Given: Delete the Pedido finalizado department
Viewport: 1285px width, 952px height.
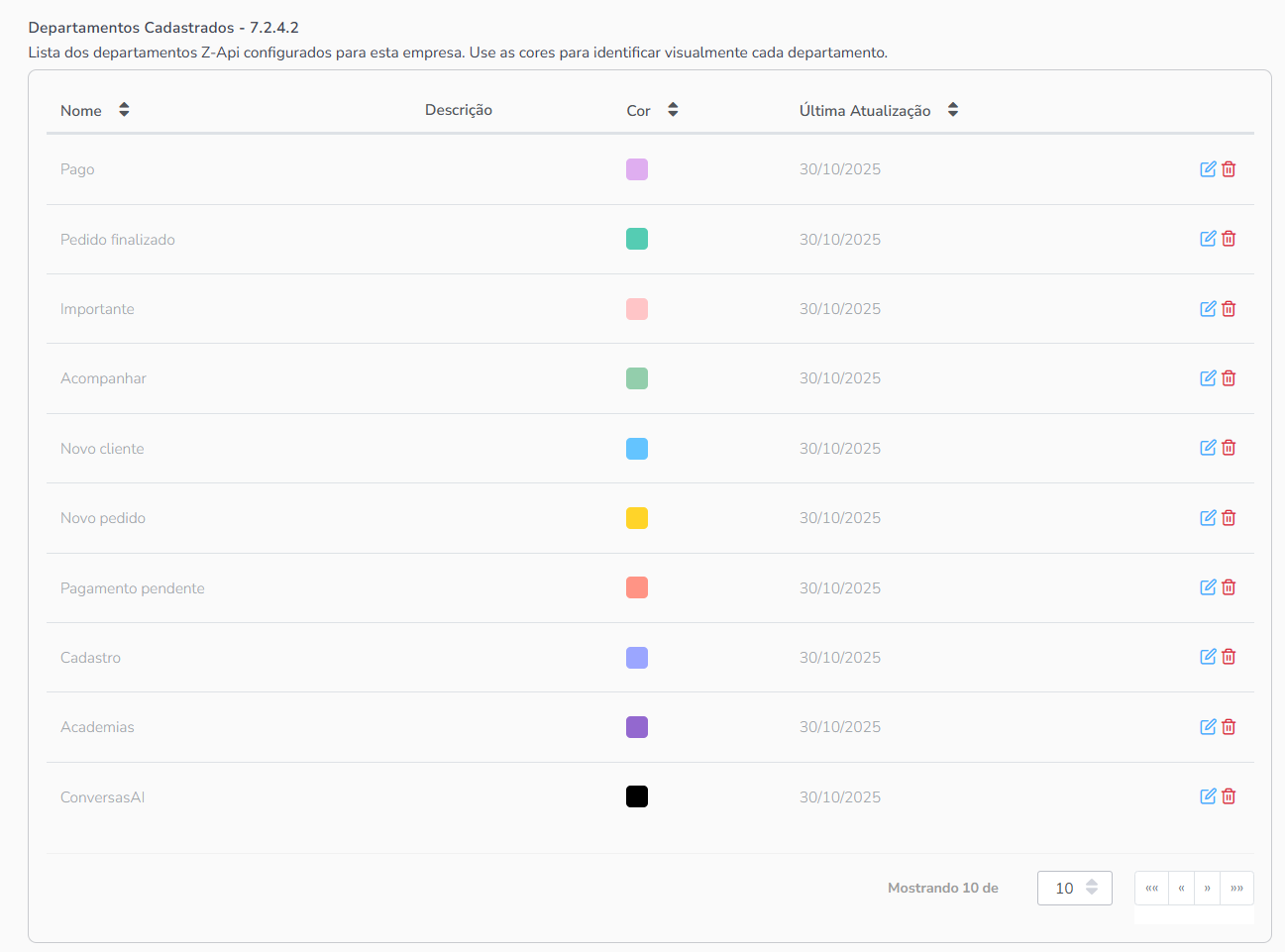Looking at the screenshot, I should (x=1229, y=239).
